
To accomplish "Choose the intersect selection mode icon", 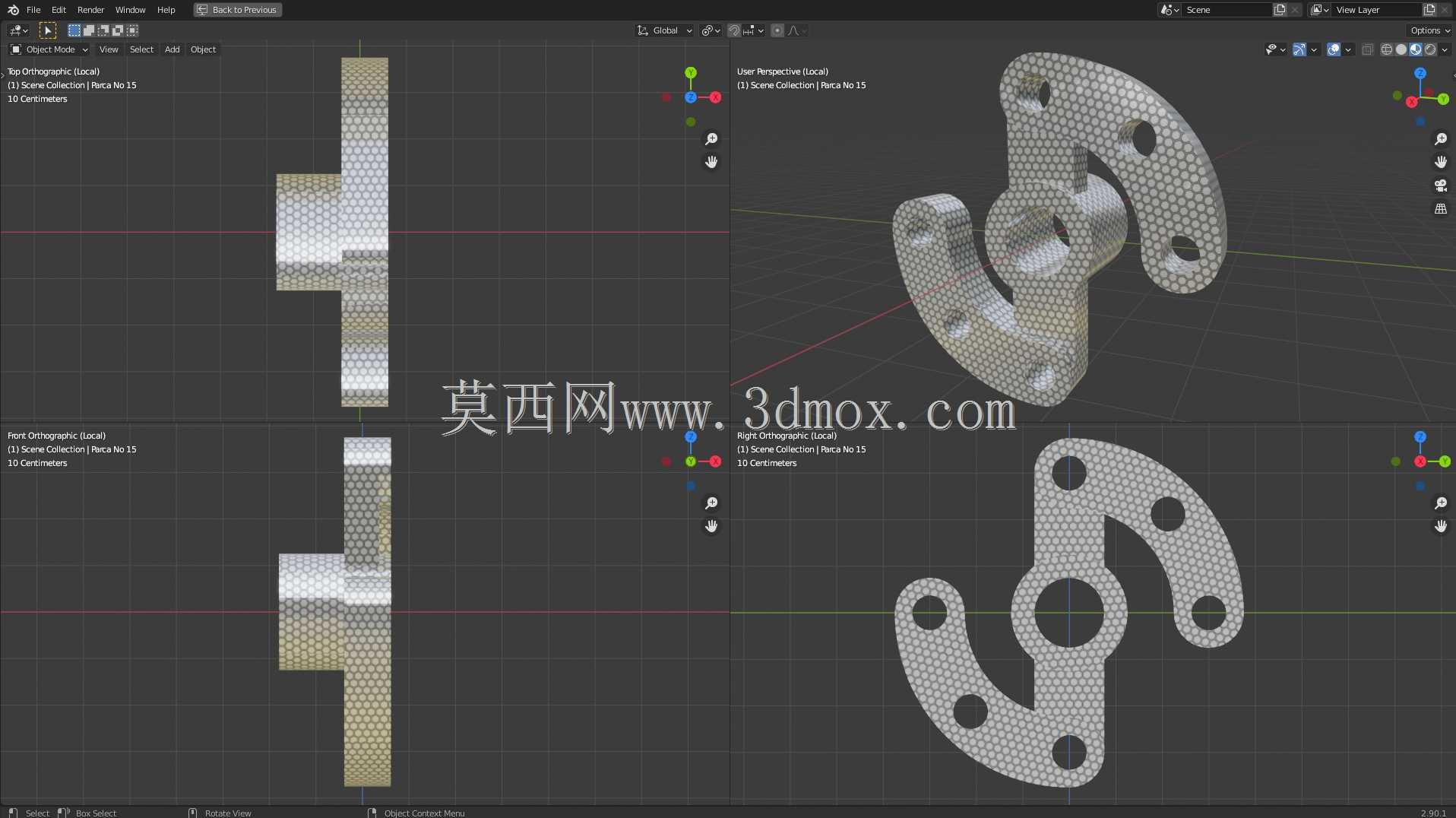I will 132,30.
